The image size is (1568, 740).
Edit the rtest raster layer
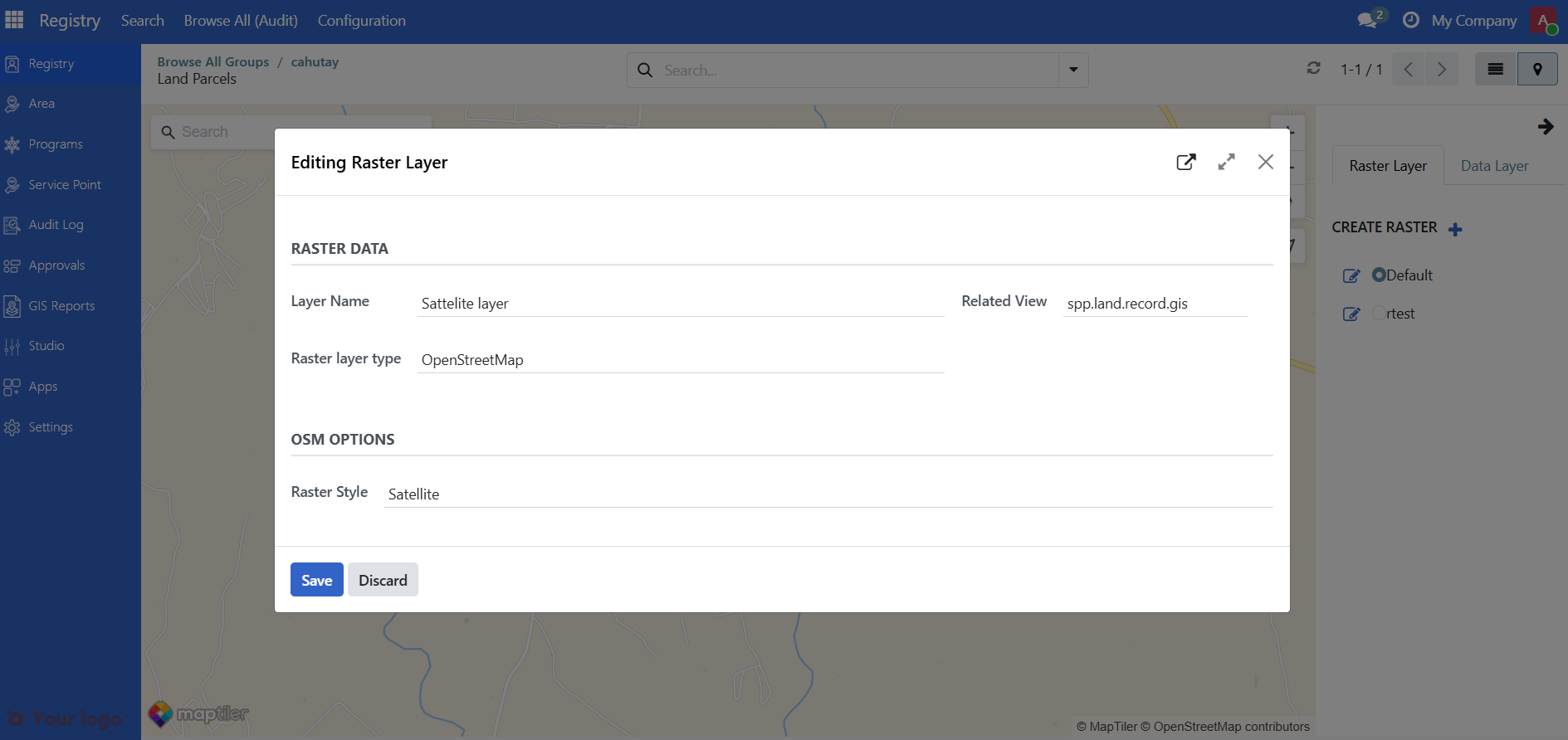pyautogui.click(x=1351, y=314)
